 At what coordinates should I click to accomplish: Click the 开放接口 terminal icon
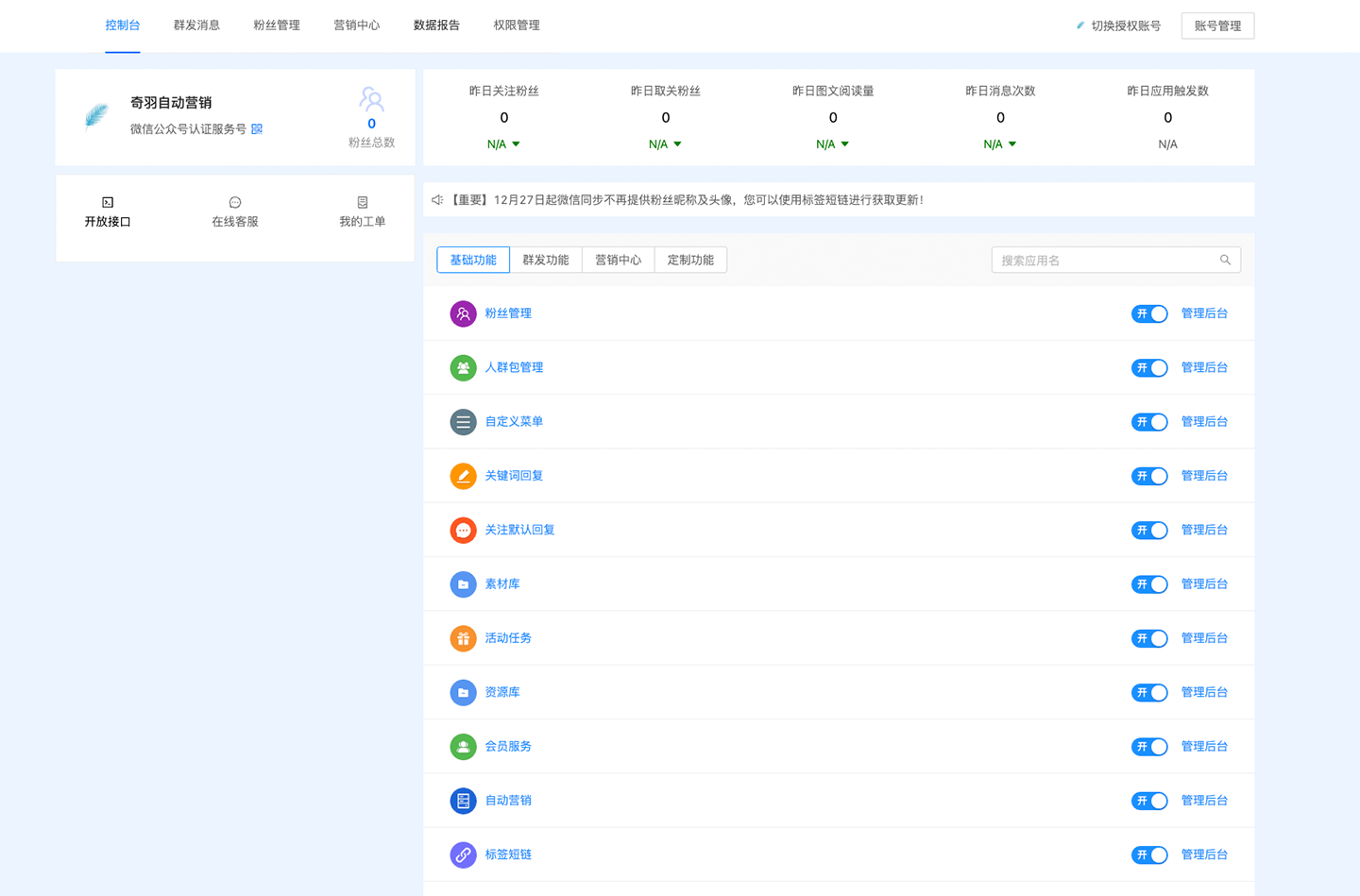tap(108, 202)
